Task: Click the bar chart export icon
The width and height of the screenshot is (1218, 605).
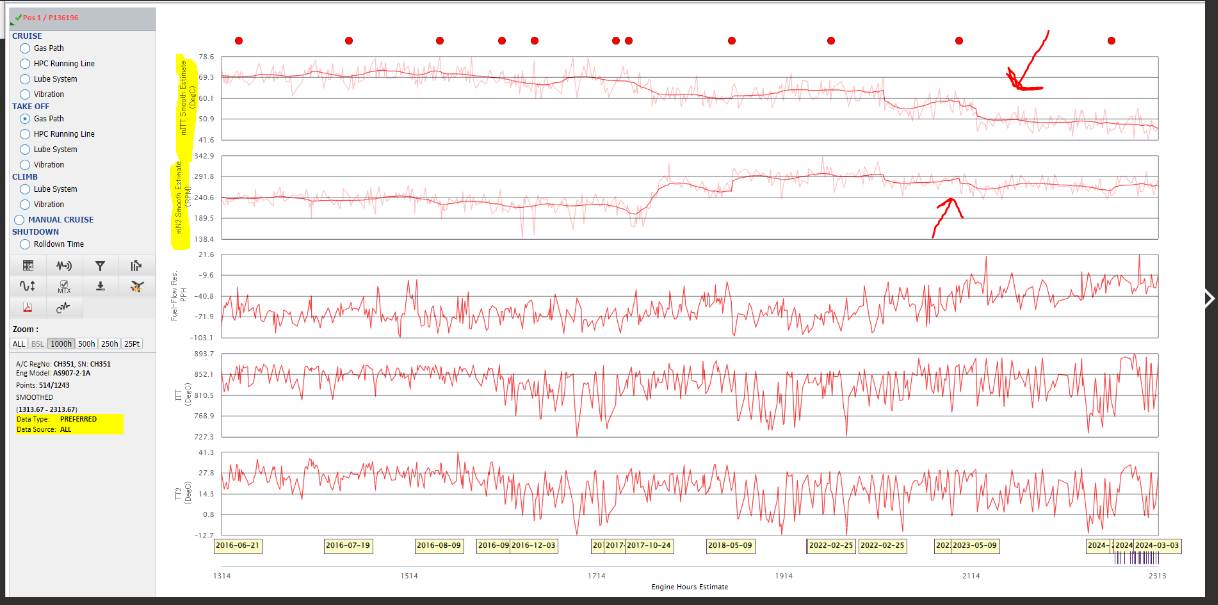Action: (x=137, y=266)
